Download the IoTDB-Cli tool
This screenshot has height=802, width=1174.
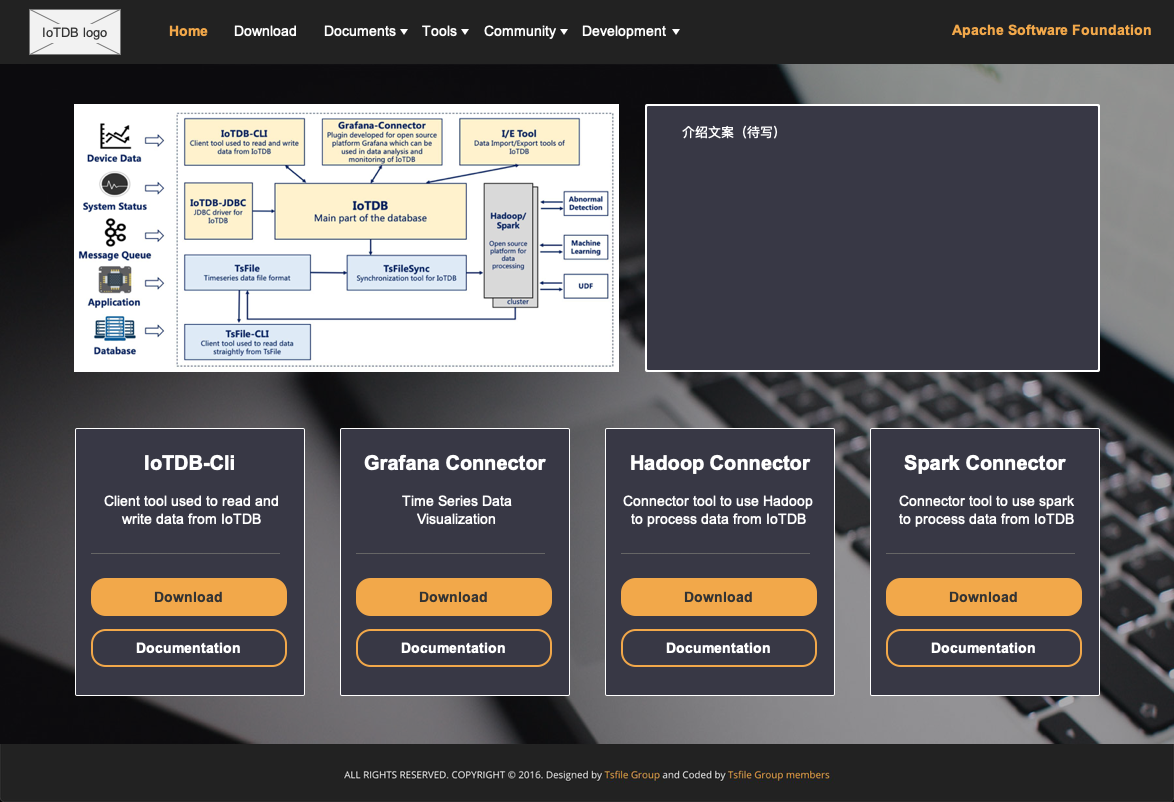[189, 597]
